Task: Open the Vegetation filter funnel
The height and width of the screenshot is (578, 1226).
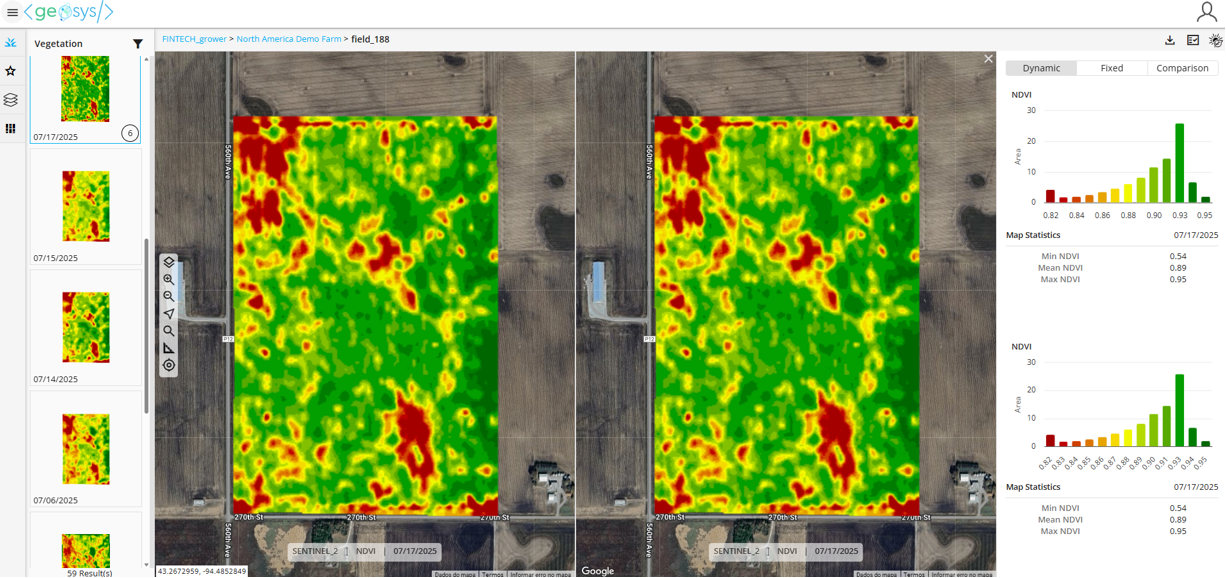Action: [x=138, y=44]
